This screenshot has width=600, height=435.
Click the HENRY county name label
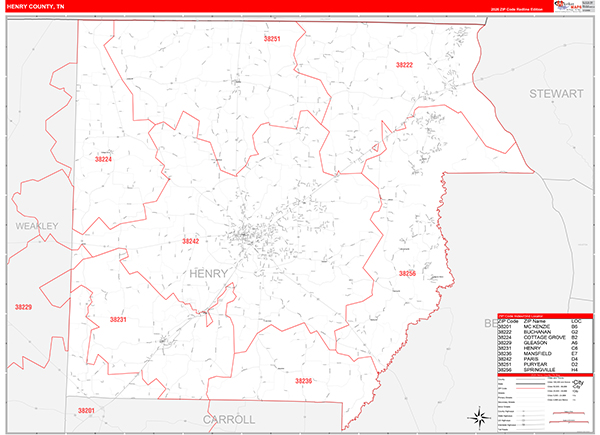209,274
